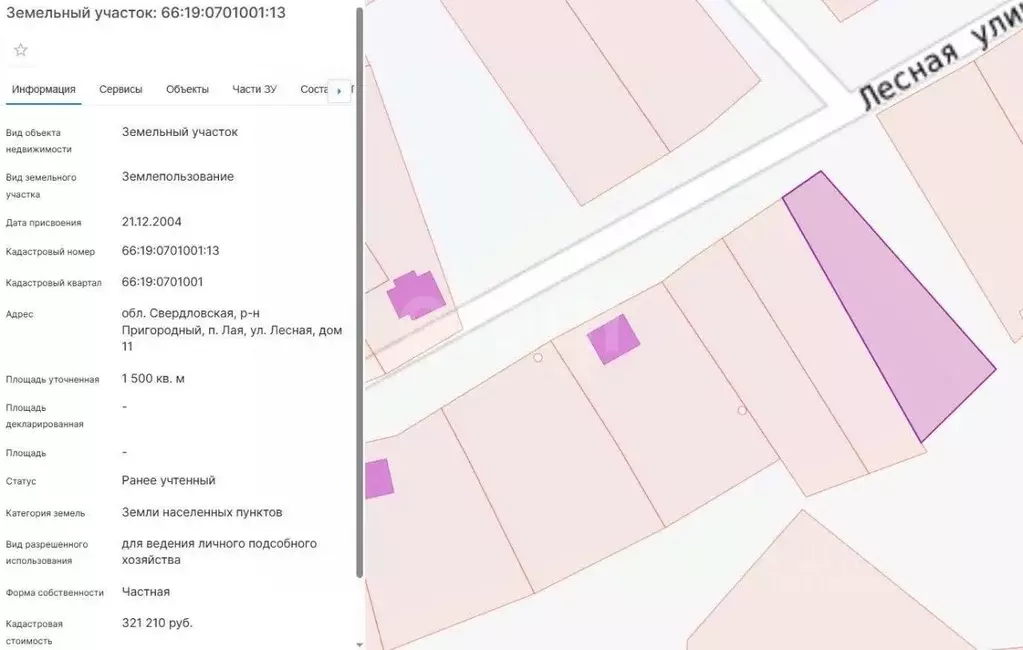Screen dimensions: 1023x650
Task: Click the Площадь уточненная field label
Action: [x=52, y=380]
